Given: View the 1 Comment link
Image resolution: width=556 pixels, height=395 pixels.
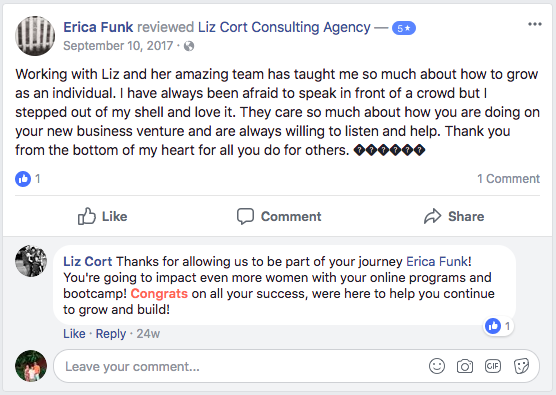Looking at the screenshot, I should [x=508, y=179].
